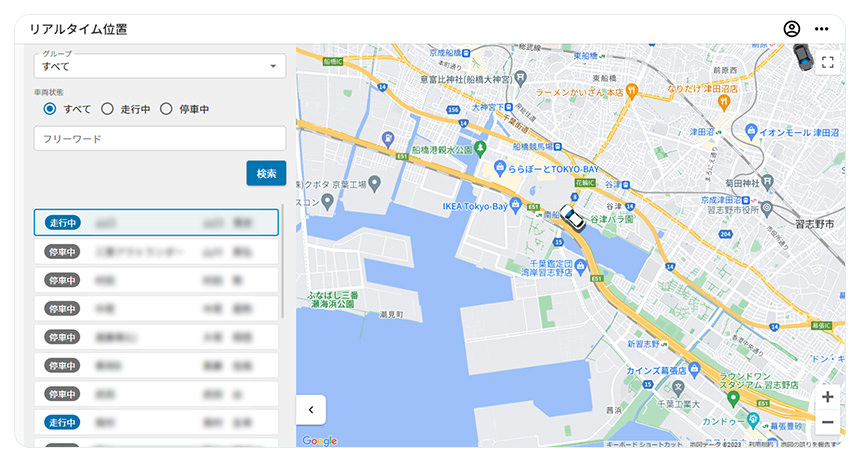The width and height of the screenshot is (860, 462).
Task: Select the すべて vehicle status radio button
Action: (x=50, y=109)
